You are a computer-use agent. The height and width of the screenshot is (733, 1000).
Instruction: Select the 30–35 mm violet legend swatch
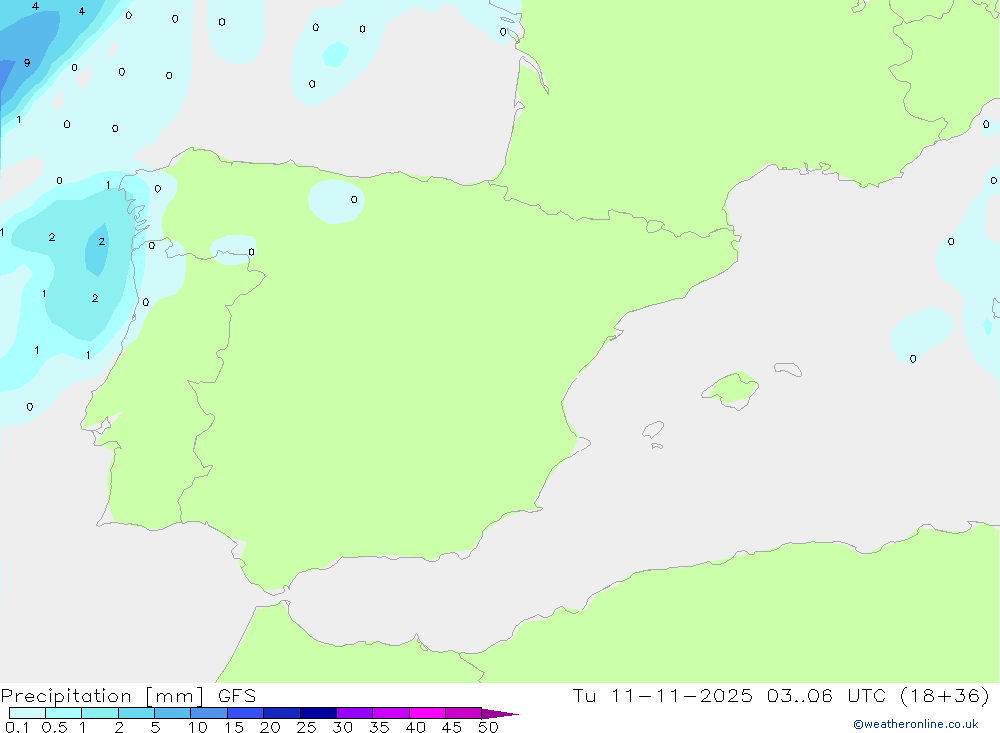click(354, 713)
